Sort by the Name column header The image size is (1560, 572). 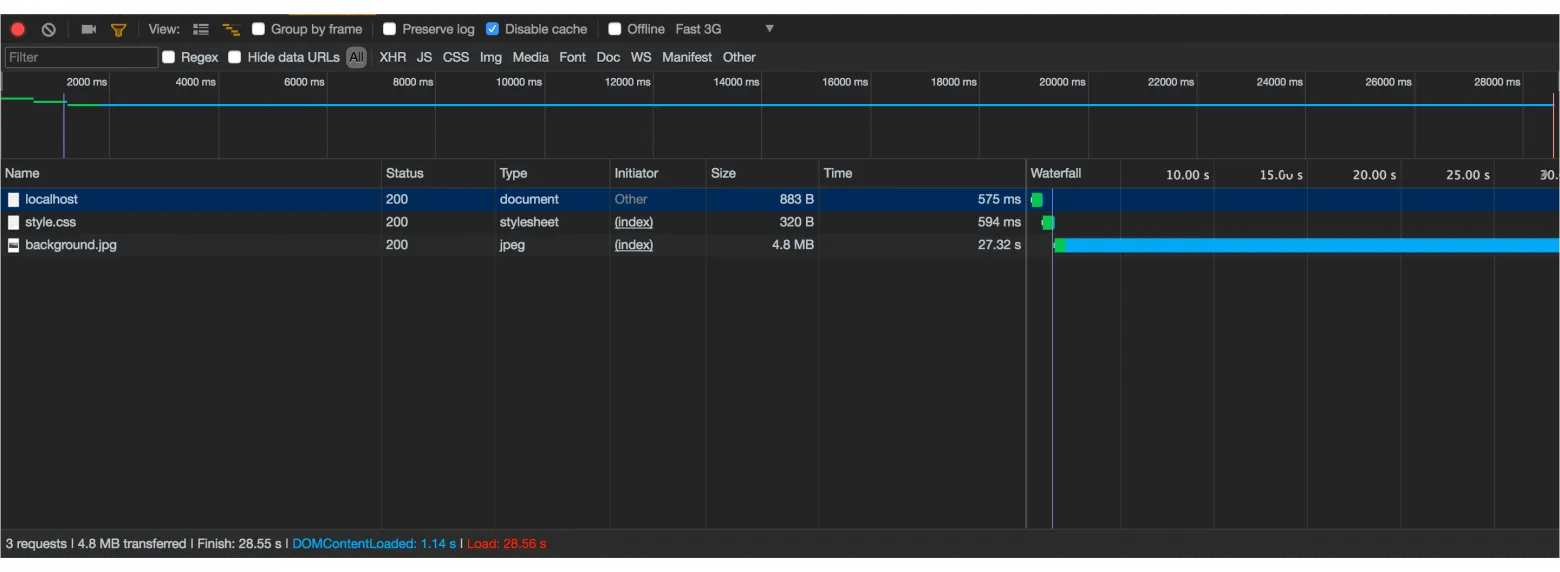click(x=190, y=173)
